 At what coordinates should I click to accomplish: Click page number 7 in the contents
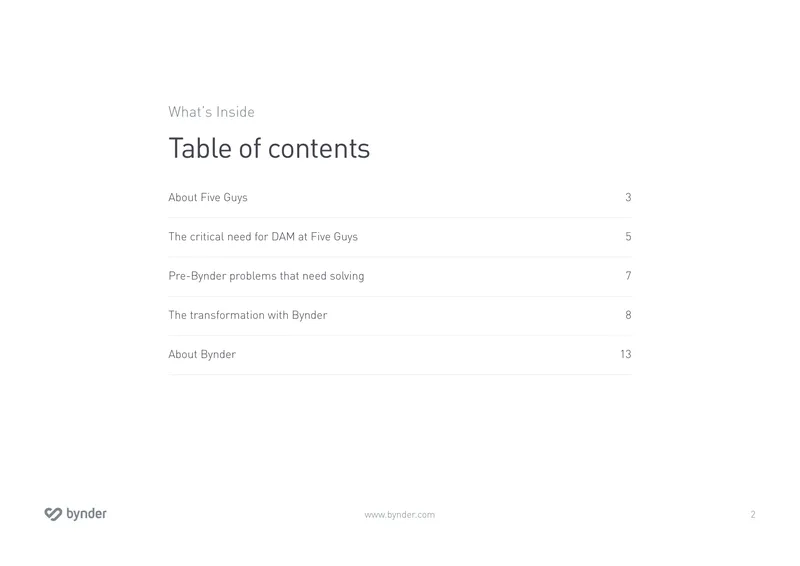coord(628,276)
